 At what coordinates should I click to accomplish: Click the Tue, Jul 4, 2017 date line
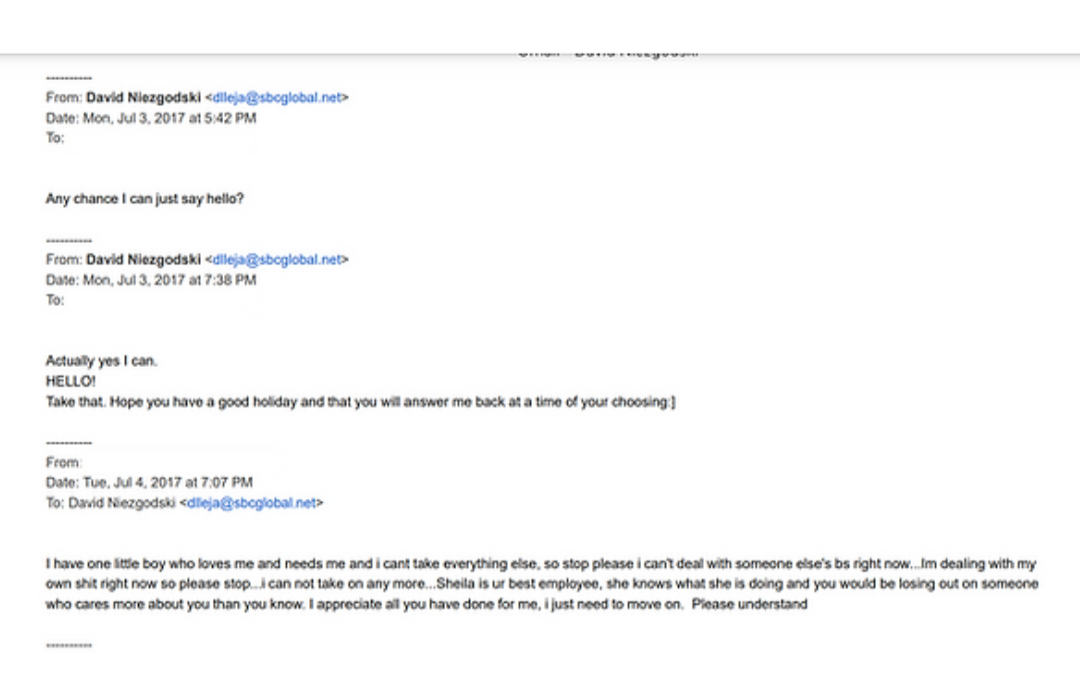pyautogui.click(x=149, y=483)
